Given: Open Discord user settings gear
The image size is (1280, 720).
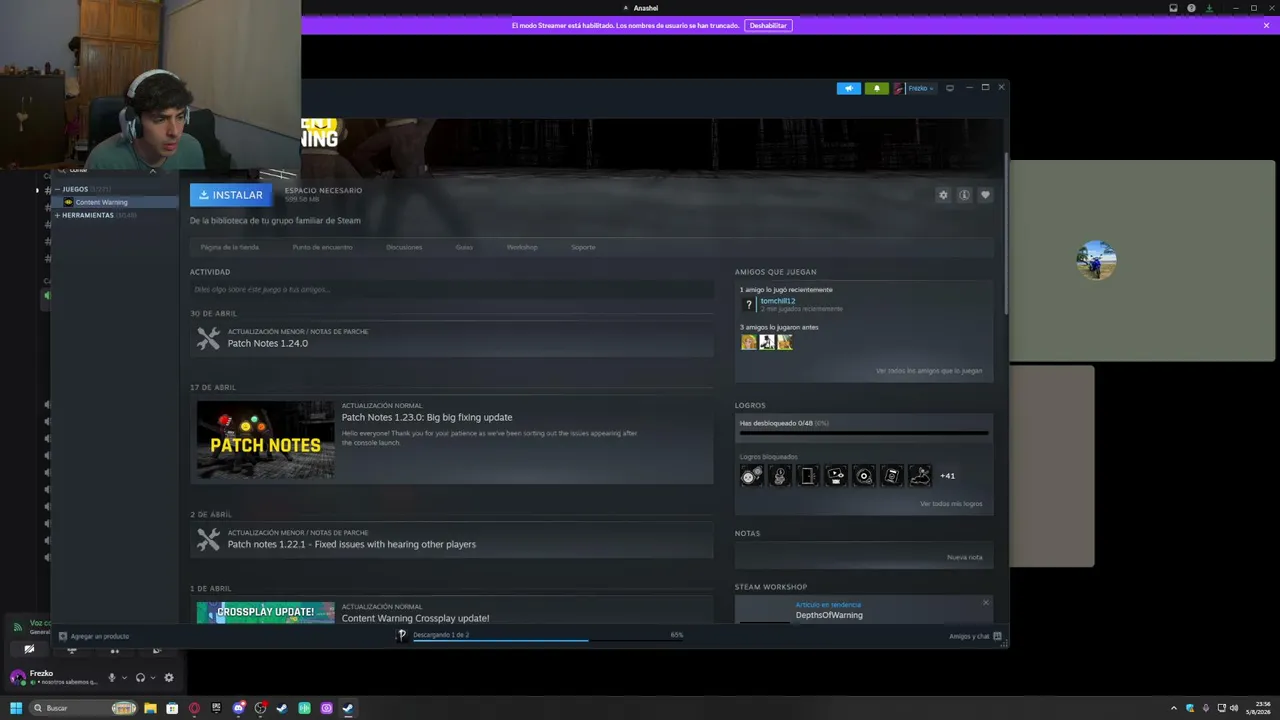Looking at the screenshot, I should coord(169,678).
